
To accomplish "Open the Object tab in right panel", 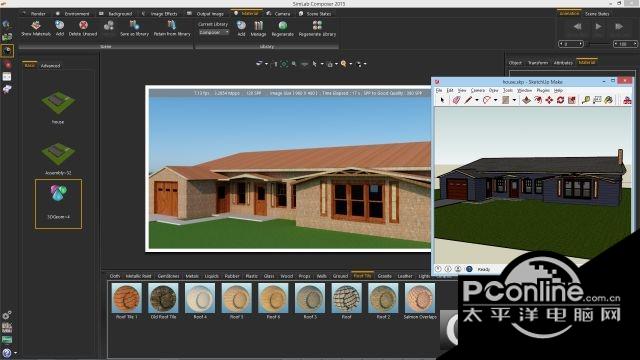I will pyautogui.click(x=515, y=62).
